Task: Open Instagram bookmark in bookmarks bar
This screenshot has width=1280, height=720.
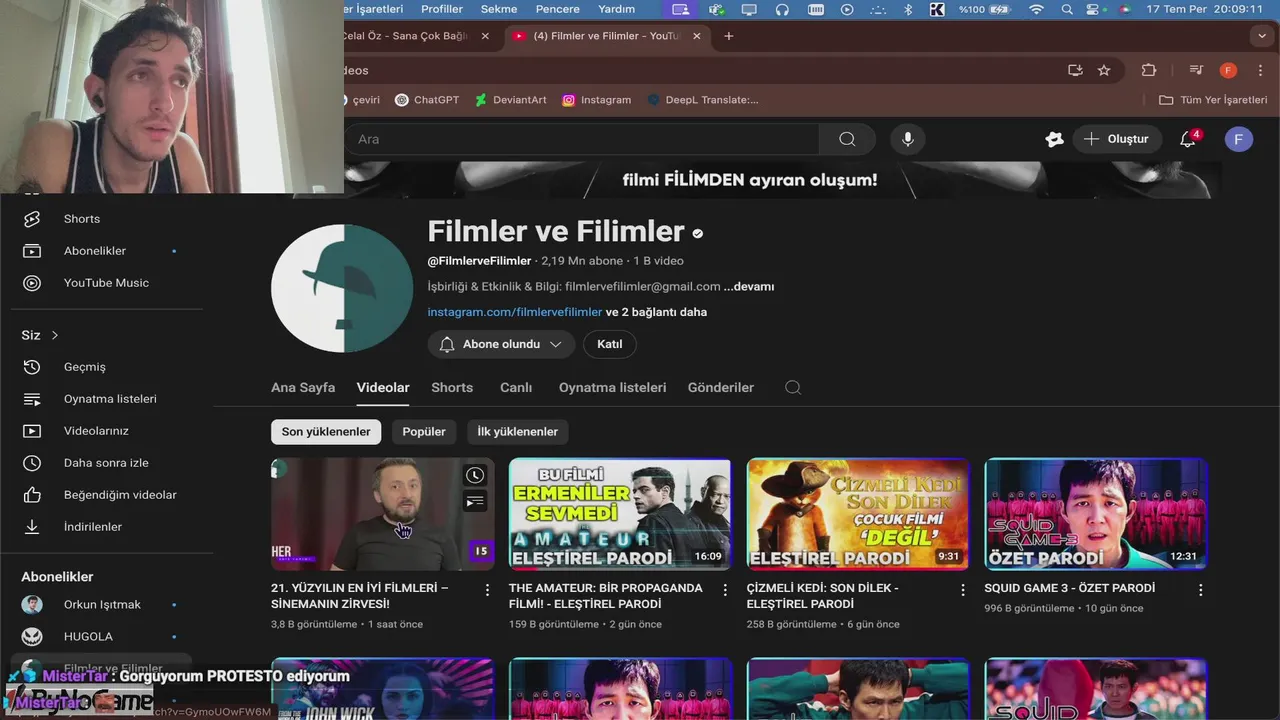Action: click(596, 100)
